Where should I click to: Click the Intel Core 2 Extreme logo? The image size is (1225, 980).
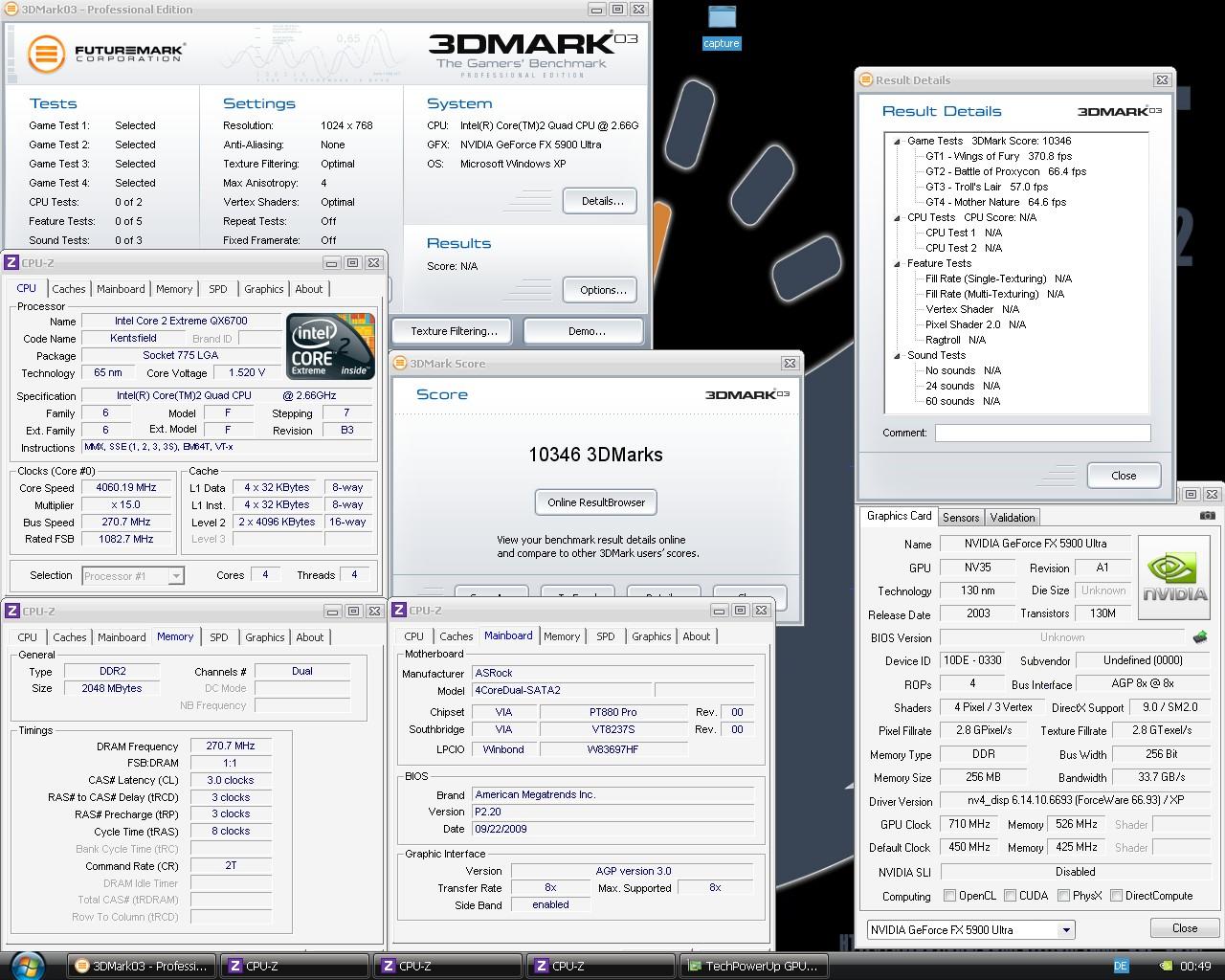tap(330, 345)
